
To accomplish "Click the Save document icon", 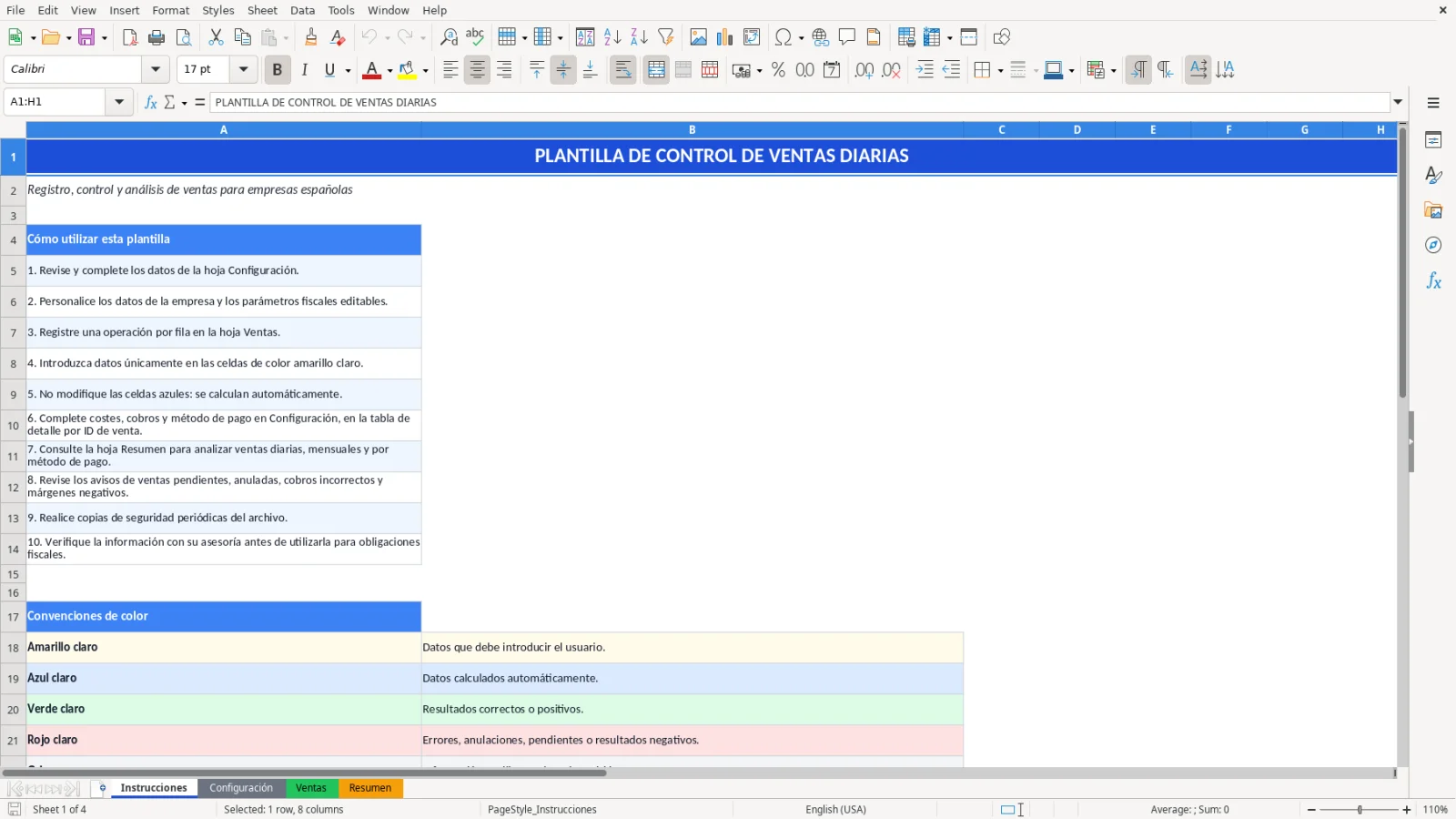I will click(86, 37).
